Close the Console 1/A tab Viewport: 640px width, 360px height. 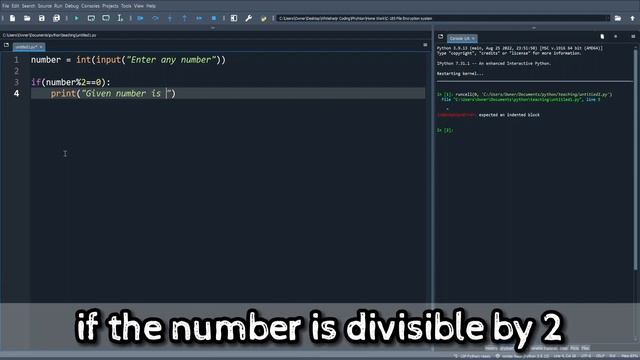473,39
